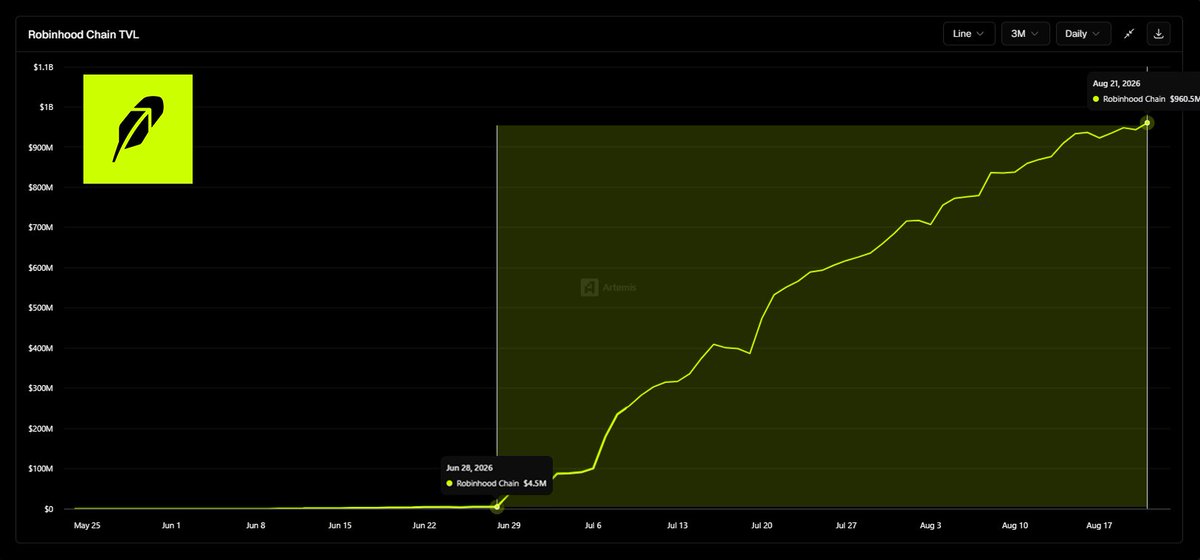Click the Jul 20 x-axis label

pyautogui.click(x=762, y=525)
